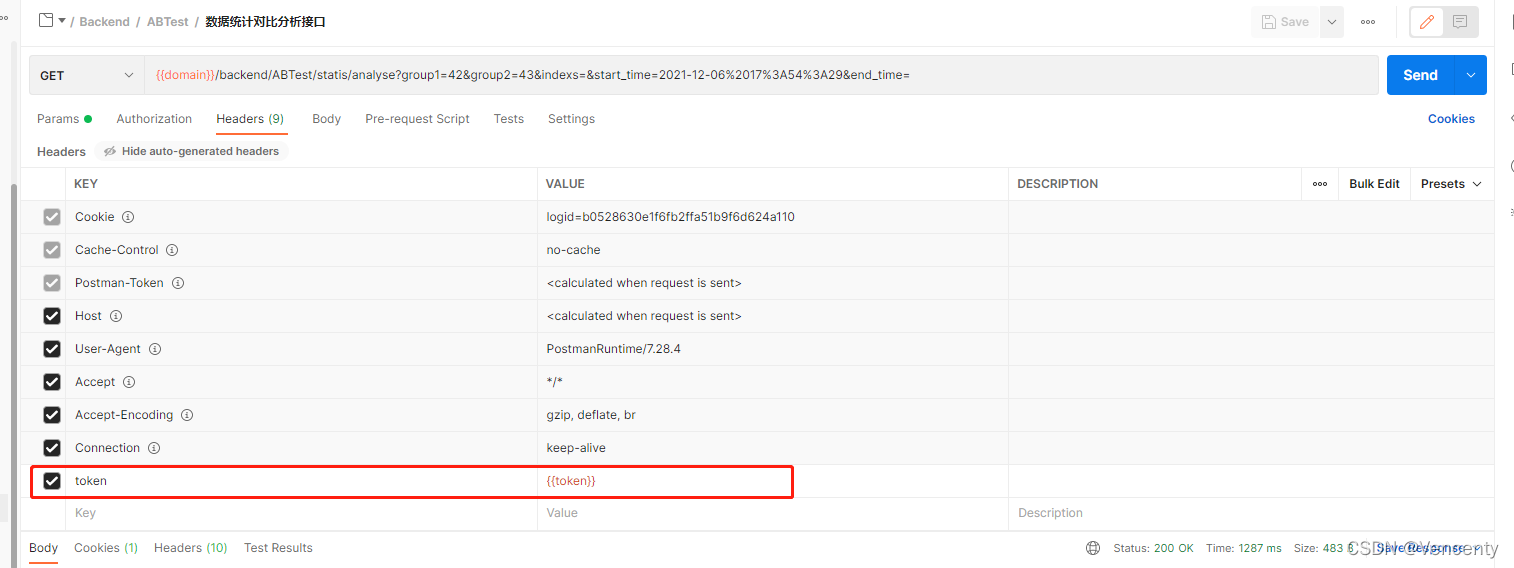This screenshot has height=568, width=1514.
Task: Click info icon next to Host
Action: (x=116, y=316)
